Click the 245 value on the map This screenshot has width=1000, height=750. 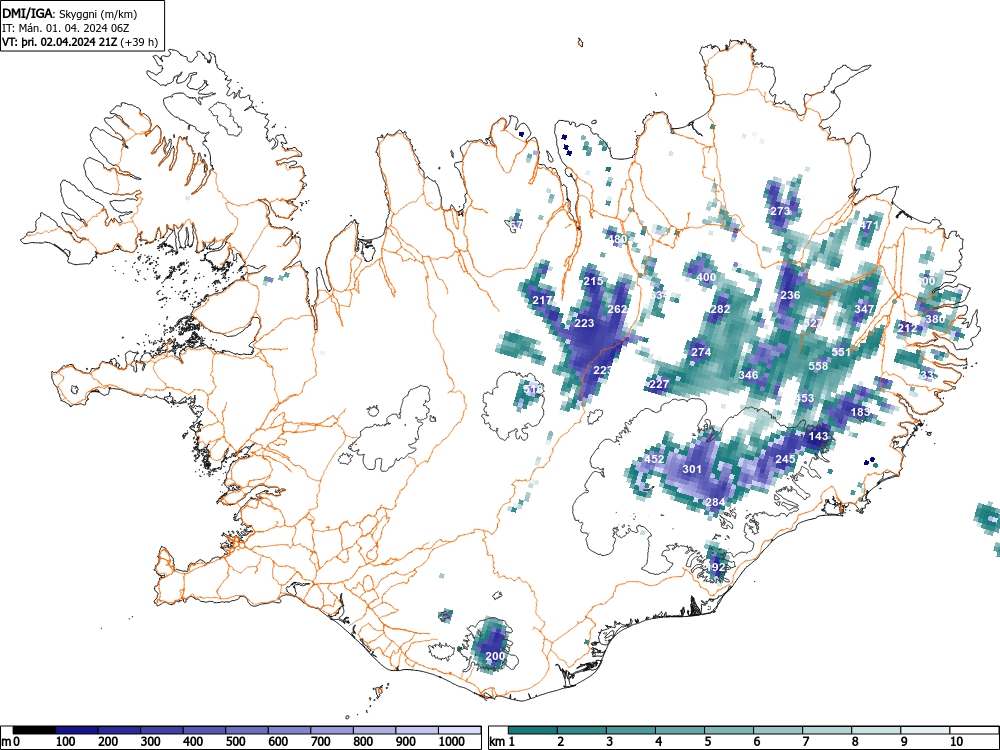[x=786, y=459]
